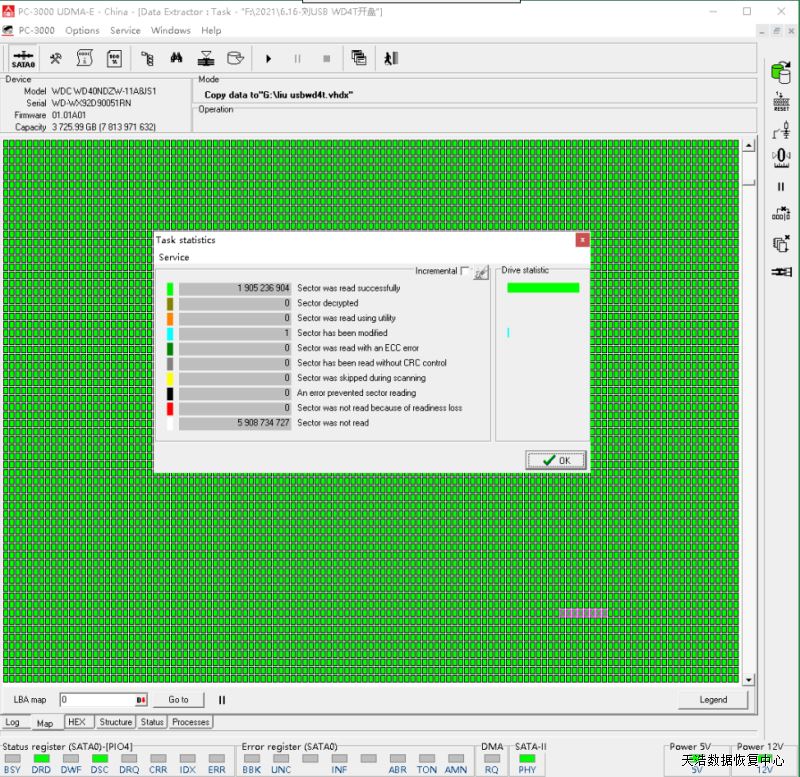The image size is (800, 777).
Task: Click the exit running-man icon
Action: coord(390,59)
